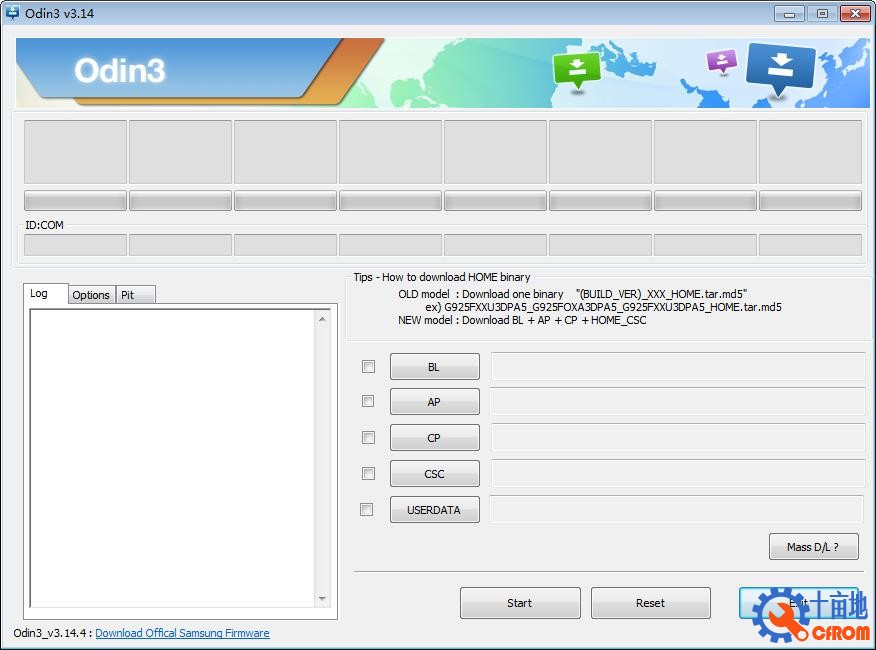Switch to the Options tab

(x=91, y=295)
